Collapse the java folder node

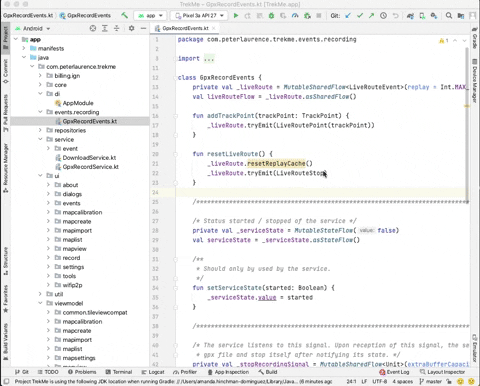tap(24, 57)
